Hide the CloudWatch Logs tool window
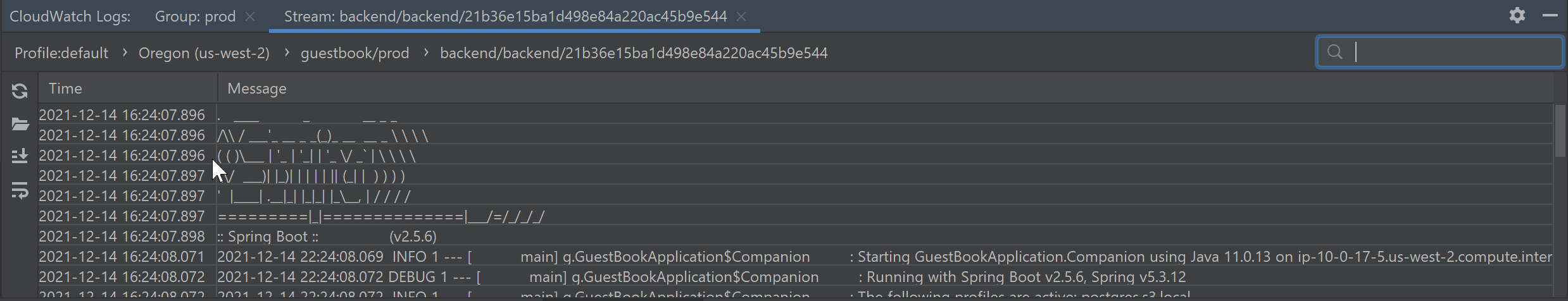Image resolution: width=1568 pixels, height=301 pixels. coord(1550,16)
